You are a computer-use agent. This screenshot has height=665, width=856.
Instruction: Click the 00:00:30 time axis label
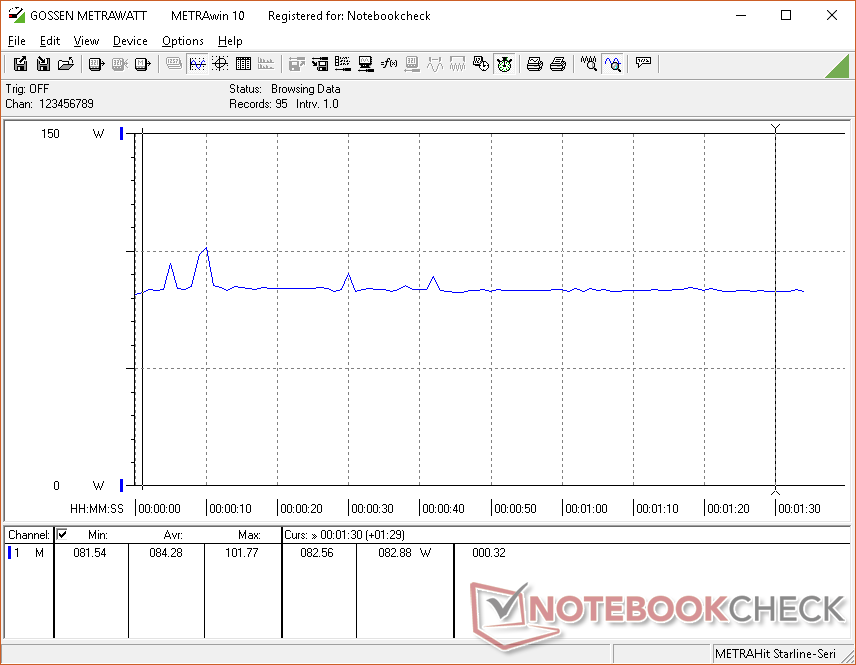point(372,508)
